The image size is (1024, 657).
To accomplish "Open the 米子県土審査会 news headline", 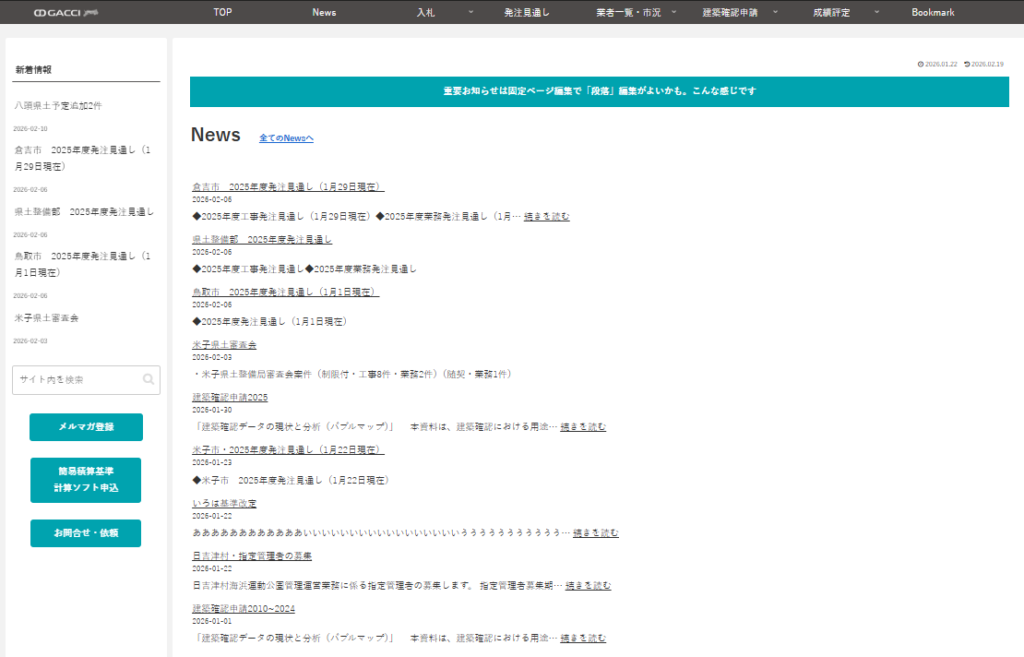I will click(224, 345).
